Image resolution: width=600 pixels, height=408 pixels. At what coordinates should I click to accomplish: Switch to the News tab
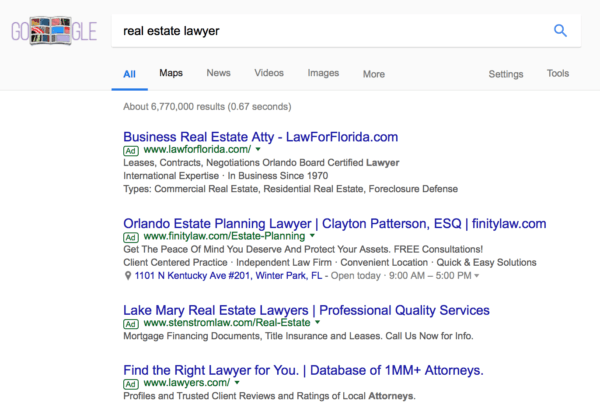tap(218, 73)
